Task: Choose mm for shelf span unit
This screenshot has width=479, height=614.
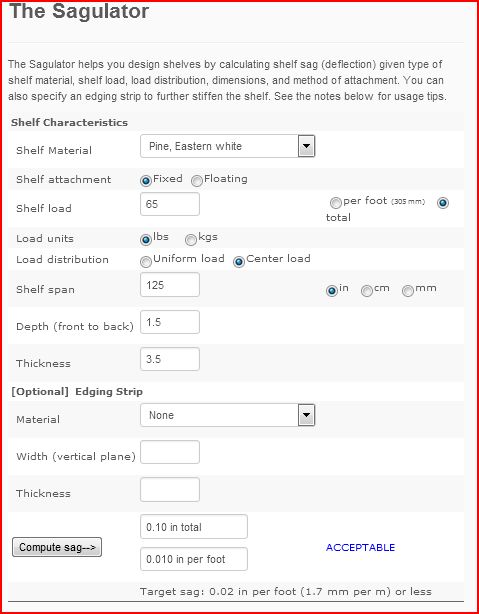Action: tap(408, 291)
